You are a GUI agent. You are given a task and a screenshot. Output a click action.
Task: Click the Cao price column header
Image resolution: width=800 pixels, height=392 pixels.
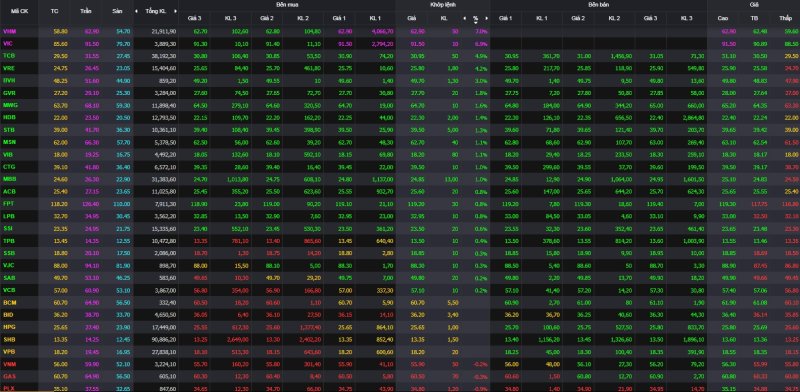point(723,18)
